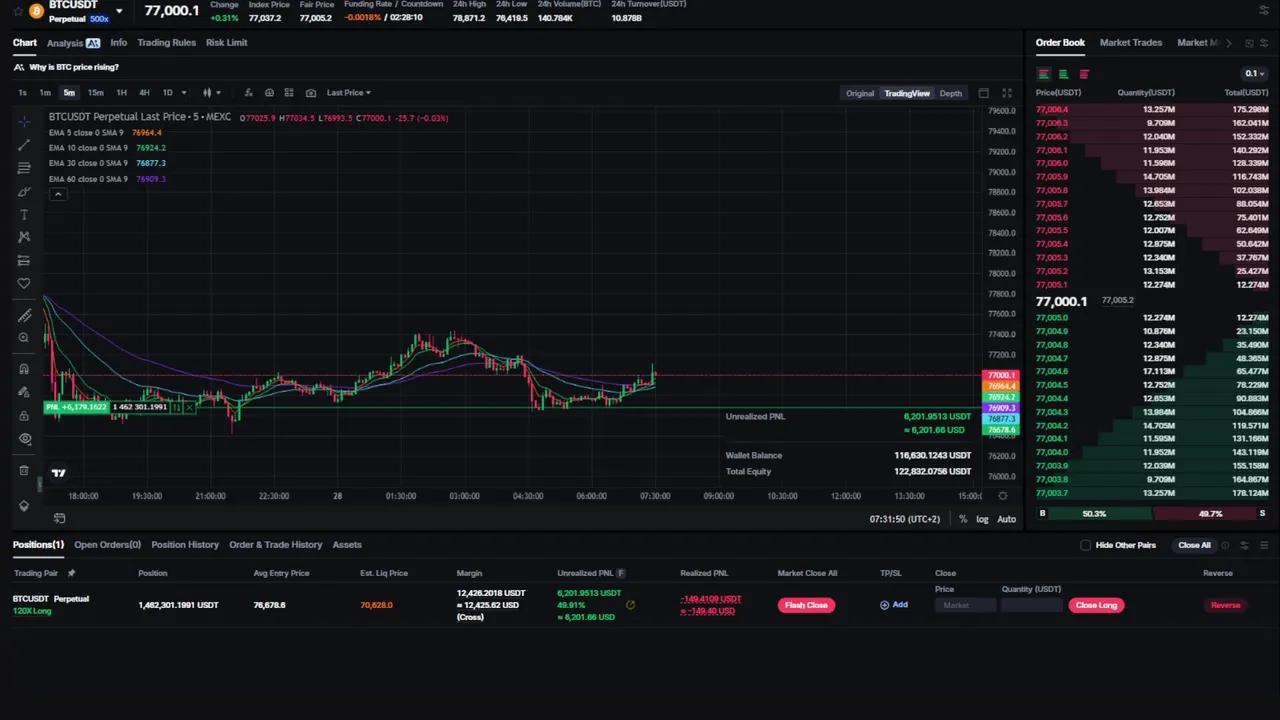
Task: Open the object tree layers icon
Action: click(24, 506)
